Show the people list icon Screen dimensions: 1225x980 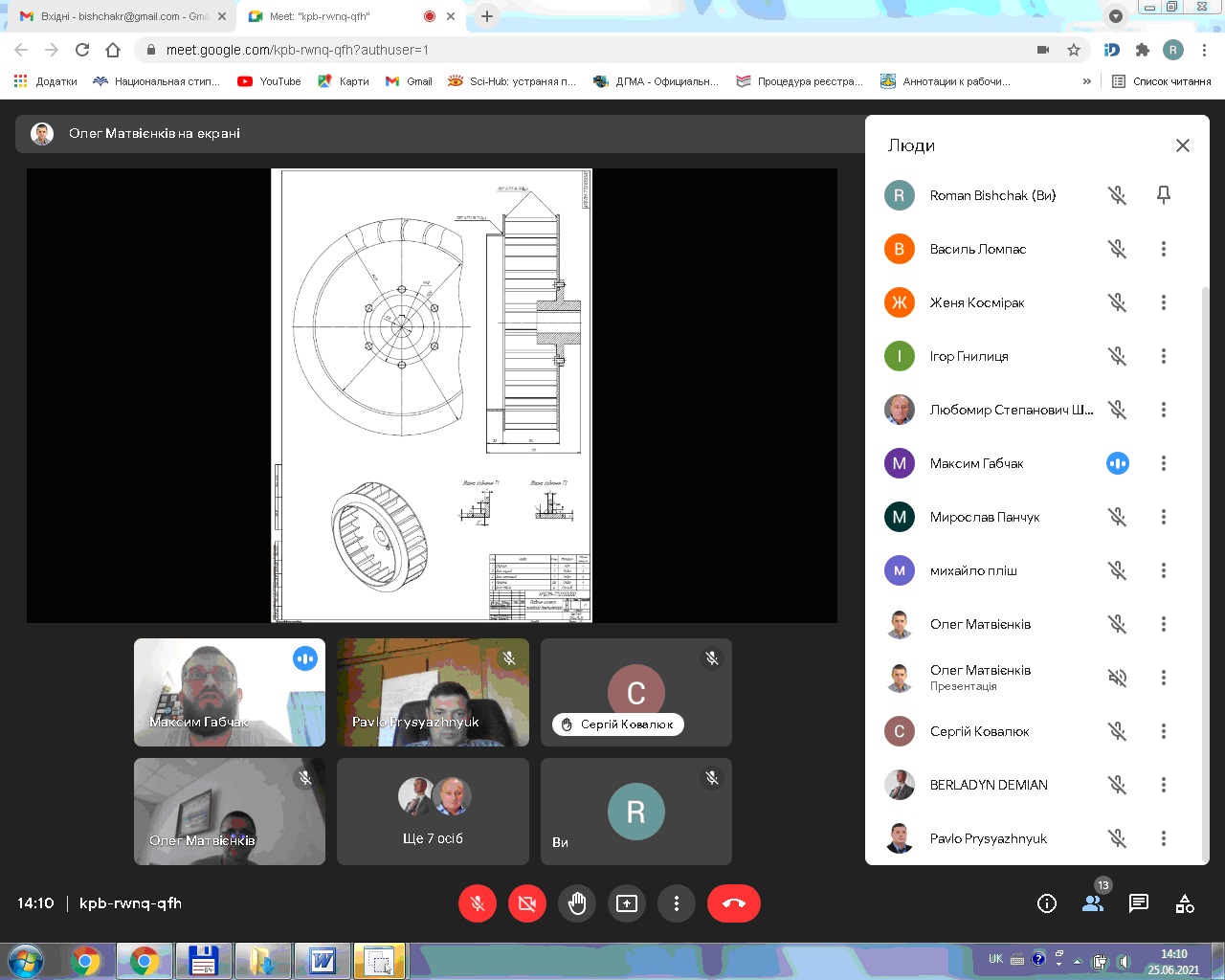click(1093, 903)
